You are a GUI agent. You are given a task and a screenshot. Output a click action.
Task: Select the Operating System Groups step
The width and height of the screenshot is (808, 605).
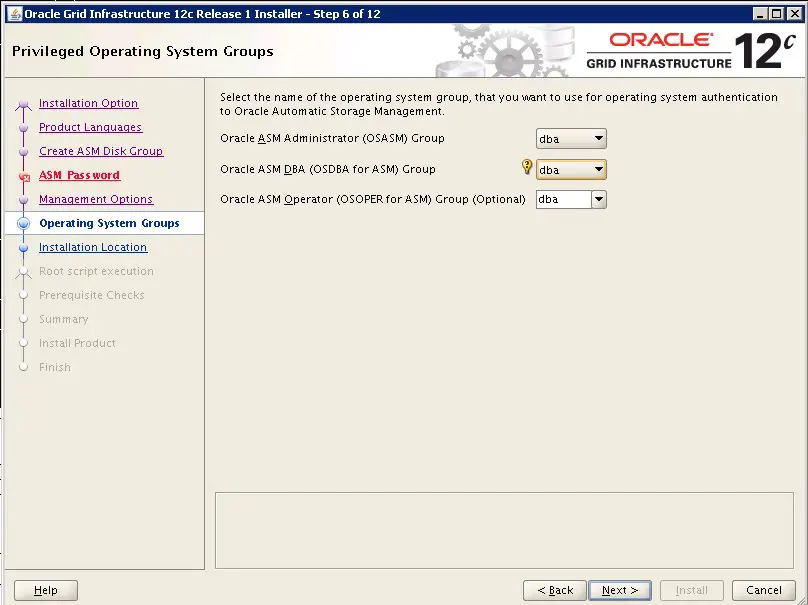[109, 223]
